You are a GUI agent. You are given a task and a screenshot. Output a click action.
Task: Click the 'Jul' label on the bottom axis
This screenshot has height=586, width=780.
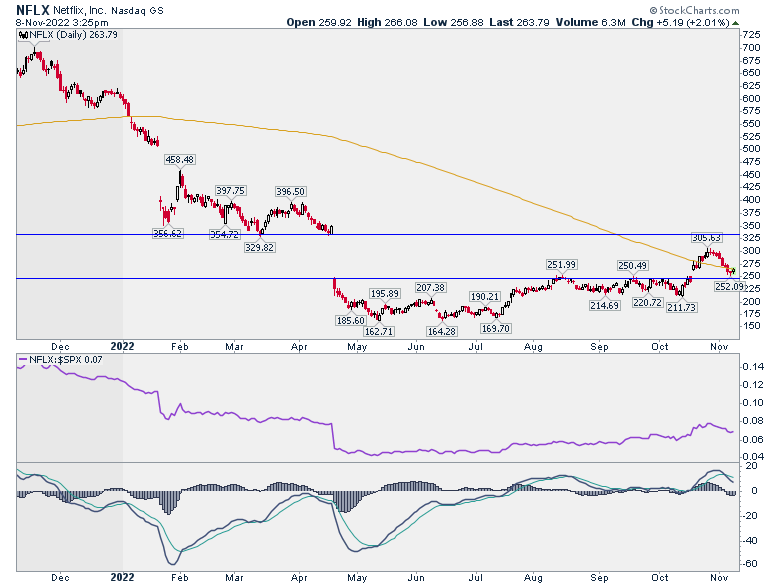476,578
